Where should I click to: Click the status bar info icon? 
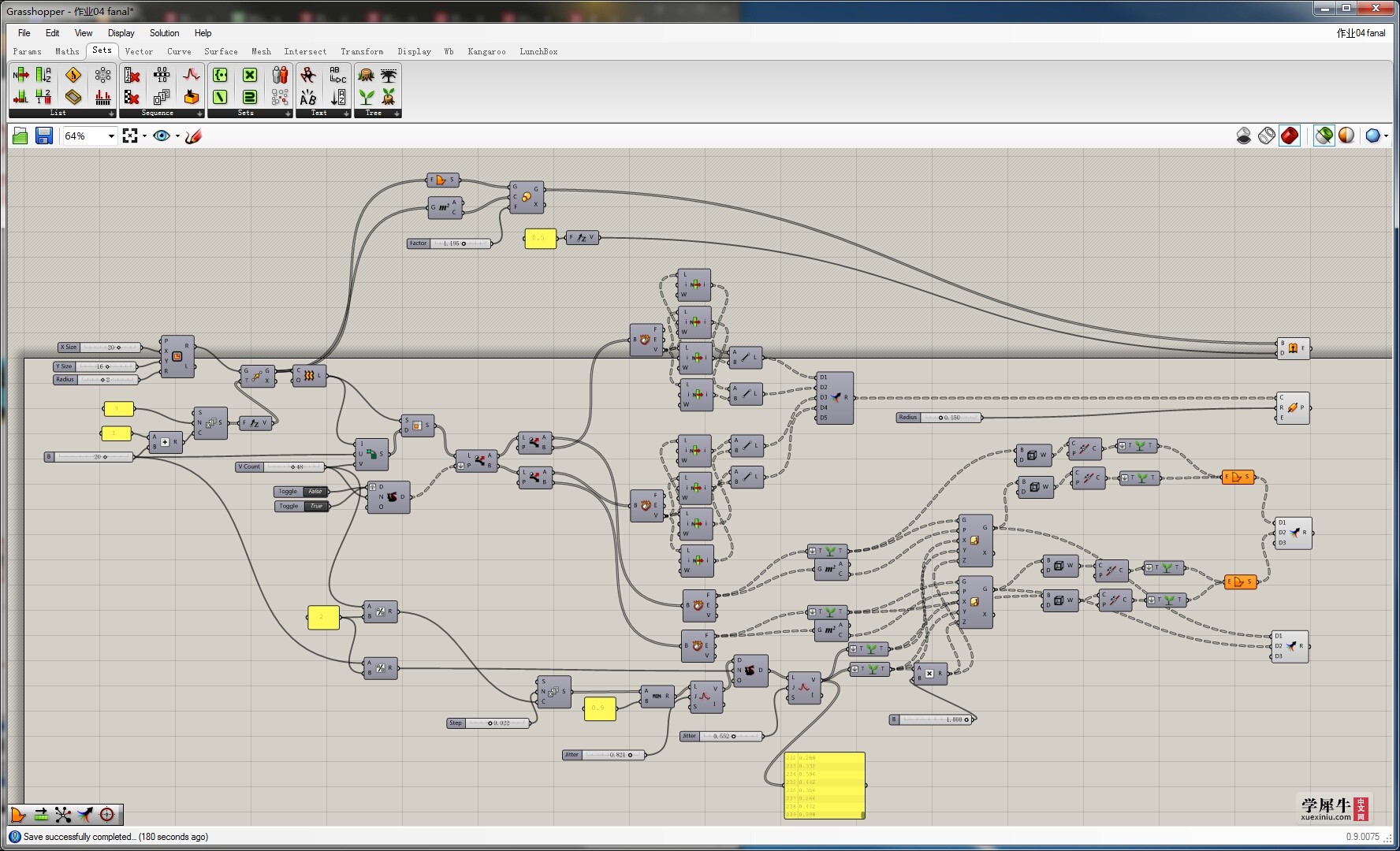pyautogui.click(x=15, y=837)
